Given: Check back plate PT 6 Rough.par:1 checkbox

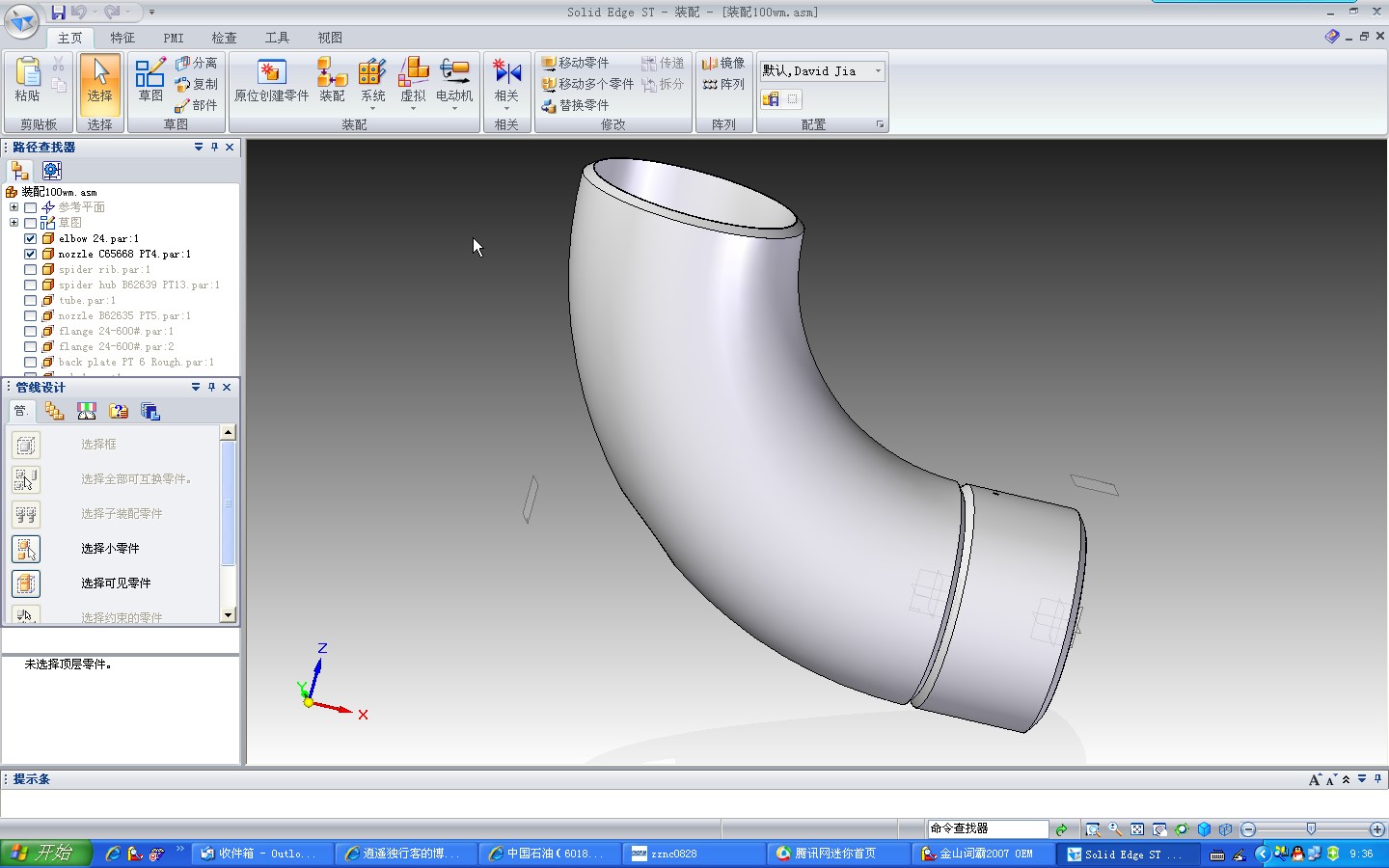Looking at the screenshot, I should (31, 362).
